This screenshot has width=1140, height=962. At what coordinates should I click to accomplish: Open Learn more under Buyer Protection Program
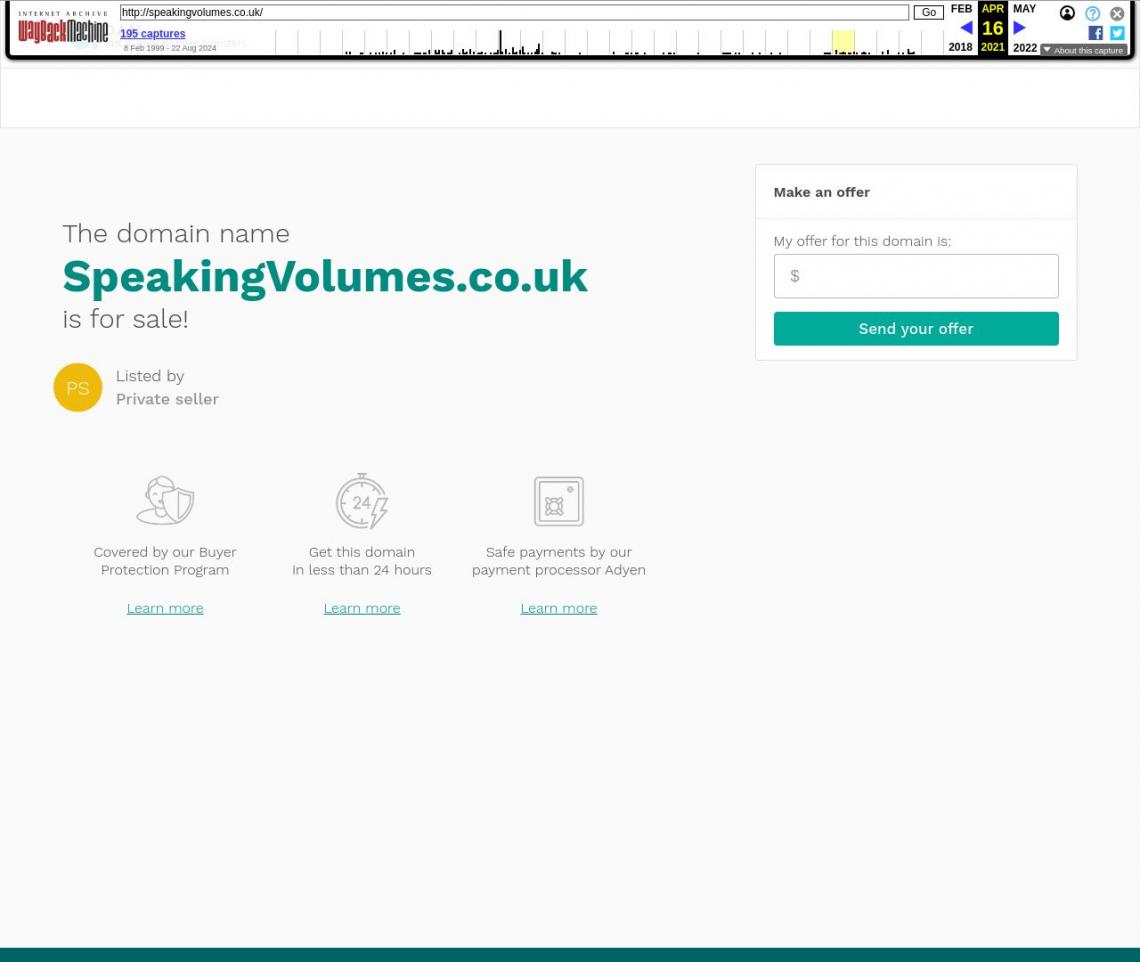[x=165, y=608]
